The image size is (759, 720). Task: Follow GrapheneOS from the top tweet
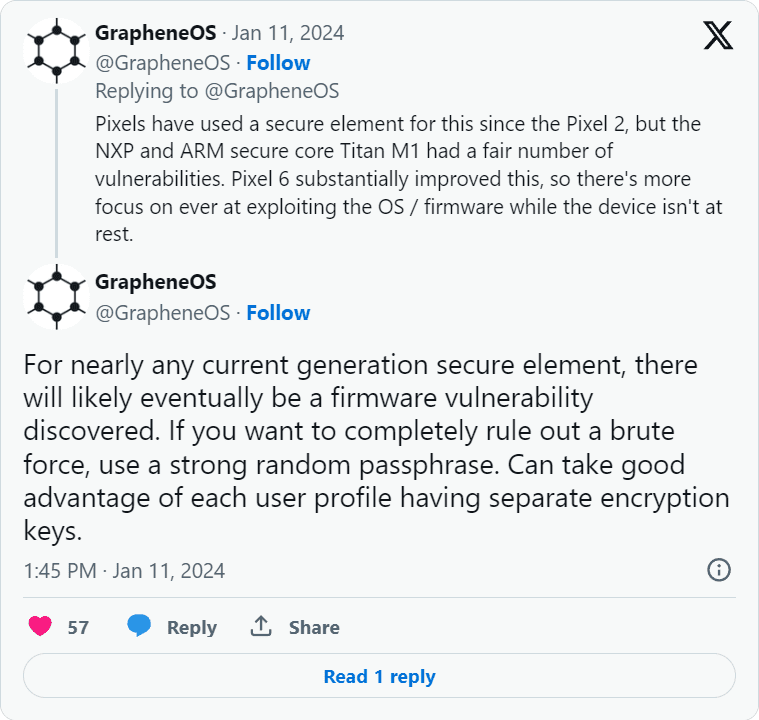(x=278, y=62)
